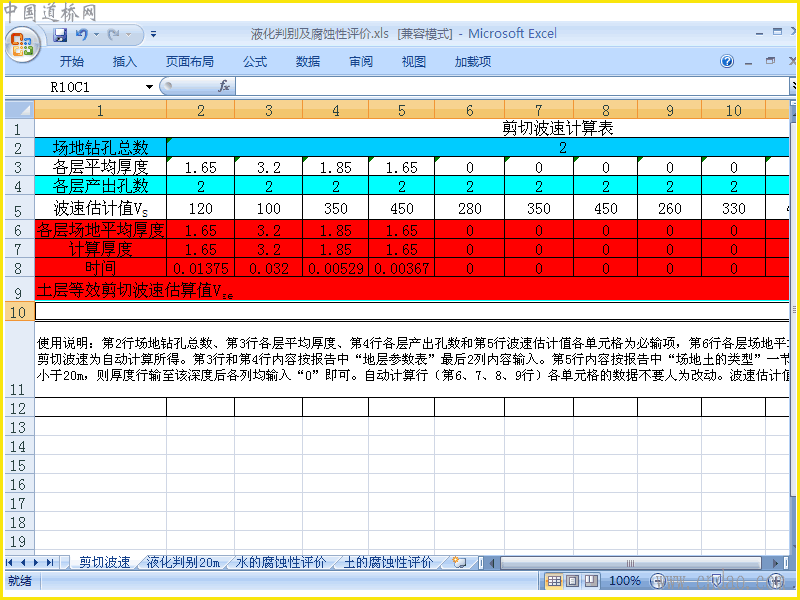Click the Insert Worksheet tab icon
This screenshot has height=600, width=800.
click(459, 562)
